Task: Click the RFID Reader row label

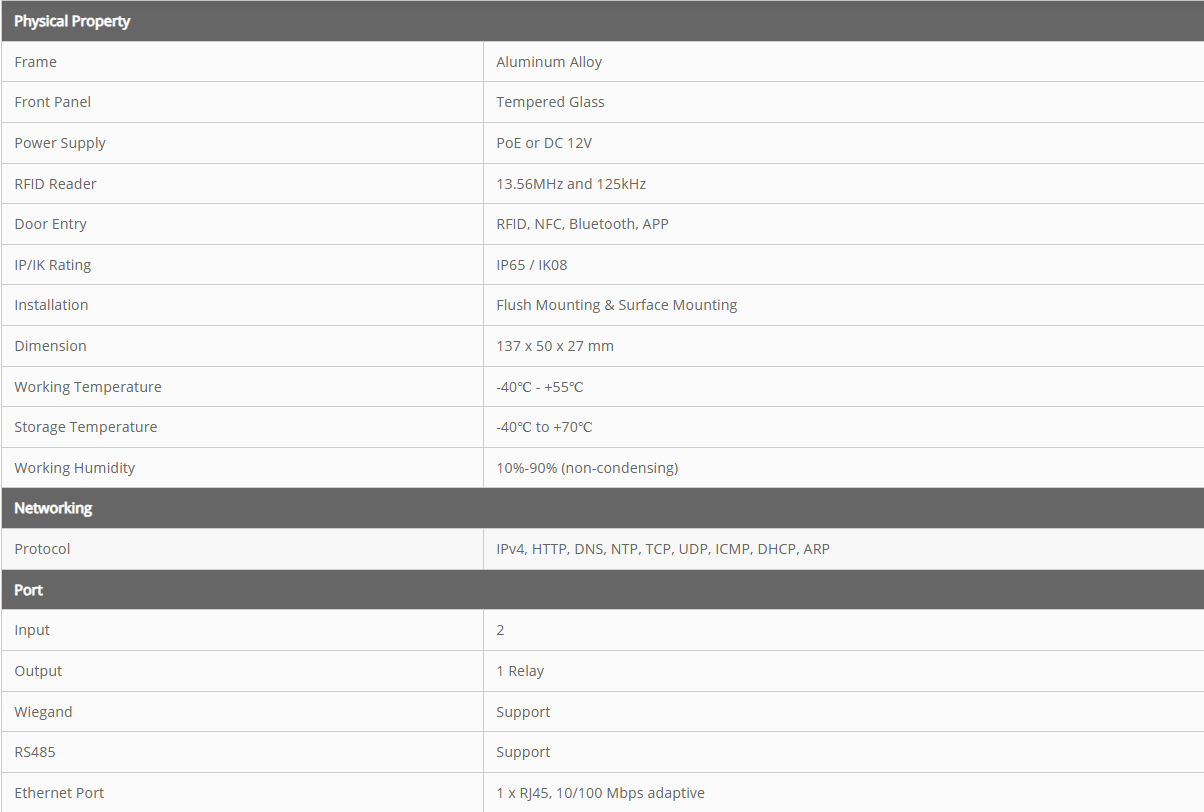Action: [x=56, y=184]
